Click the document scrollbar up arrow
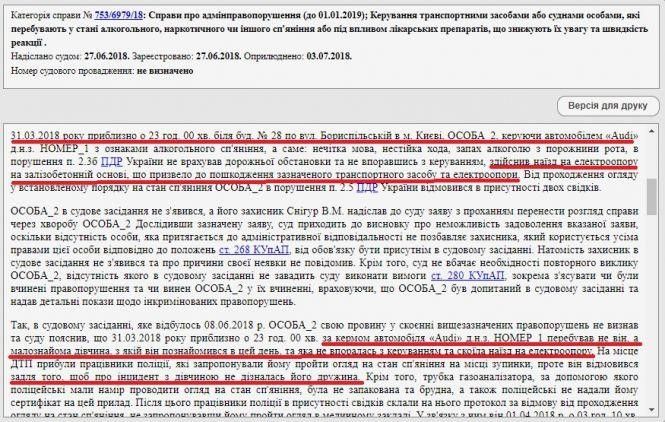Image resolution: width=665 pixels, height=422 pixels. click(x=652, y=132)
